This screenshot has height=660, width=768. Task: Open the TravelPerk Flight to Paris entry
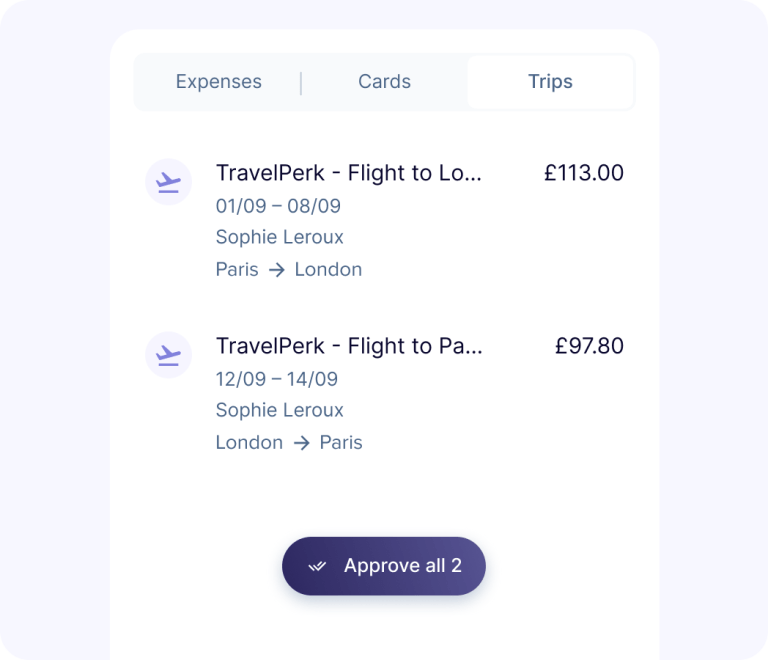(349, 346)
